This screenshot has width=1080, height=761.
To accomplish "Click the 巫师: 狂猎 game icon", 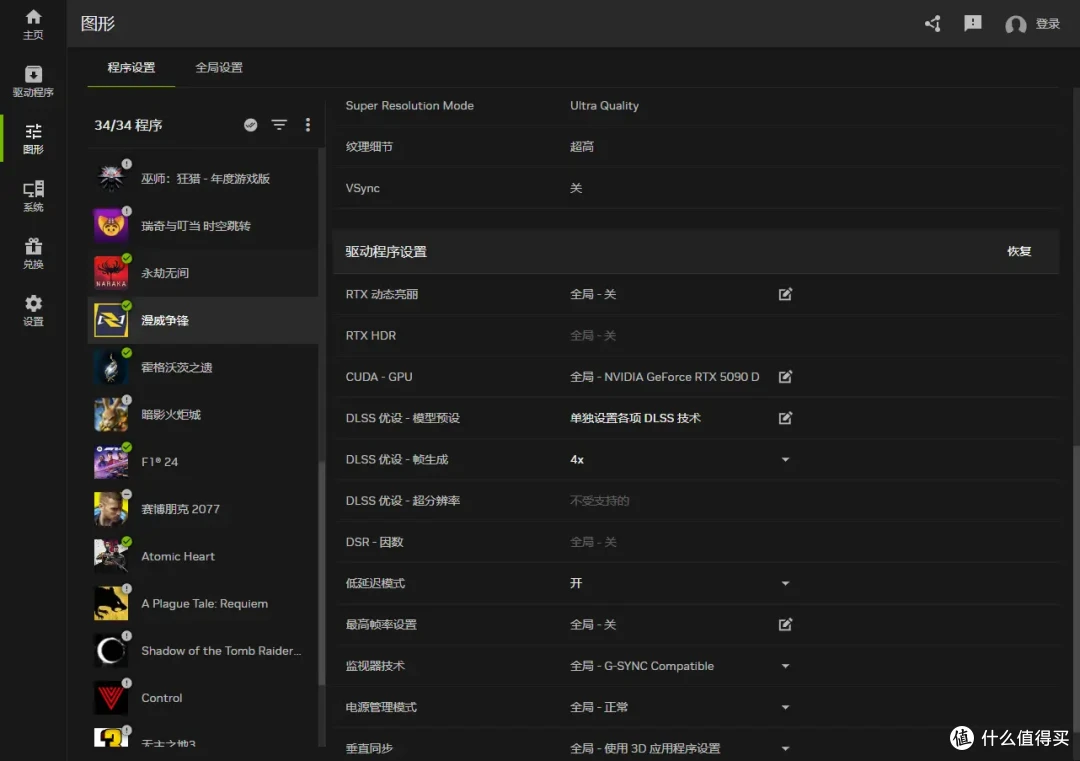I will tap(111, 178).
